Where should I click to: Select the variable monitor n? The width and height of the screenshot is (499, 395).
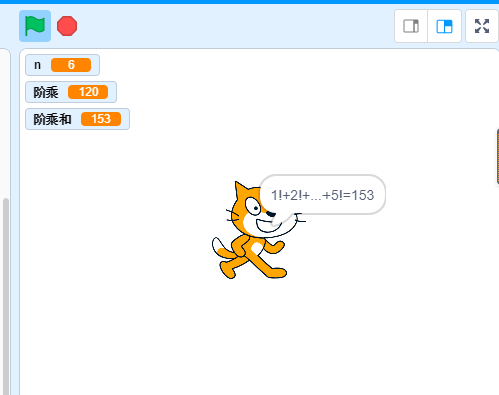(62, 65)
